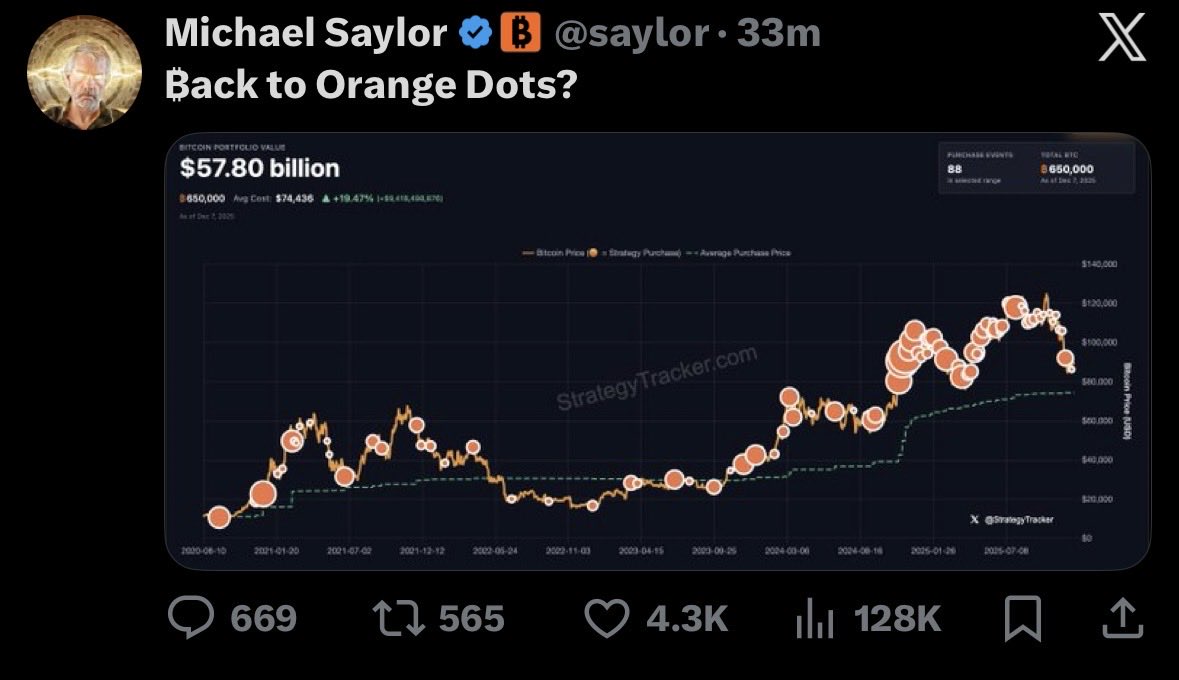Open view analytics bar chart icon
Screen dimensions: 1179x680
[815, 619]
